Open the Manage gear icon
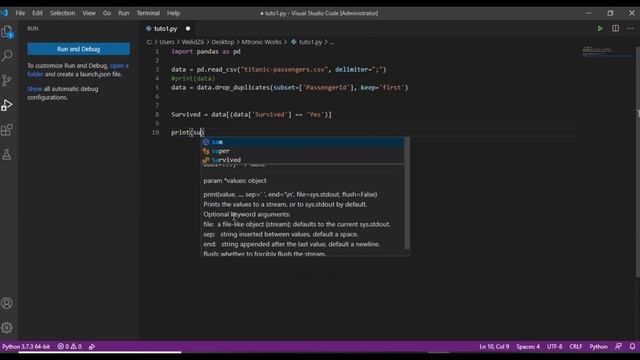Viewport: 640px width, 360px height. [x=7, y=327]
